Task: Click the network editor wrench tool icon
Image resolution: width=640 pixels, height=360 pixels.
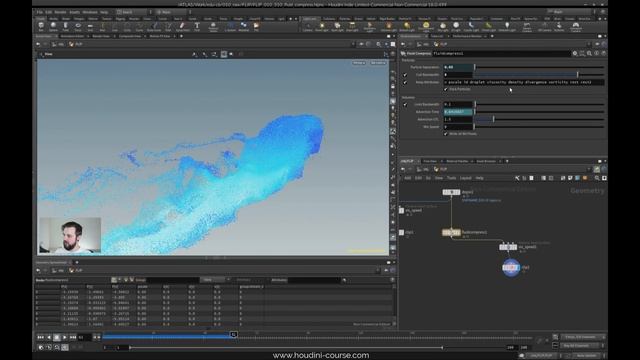Action: (x=517, y=178)
